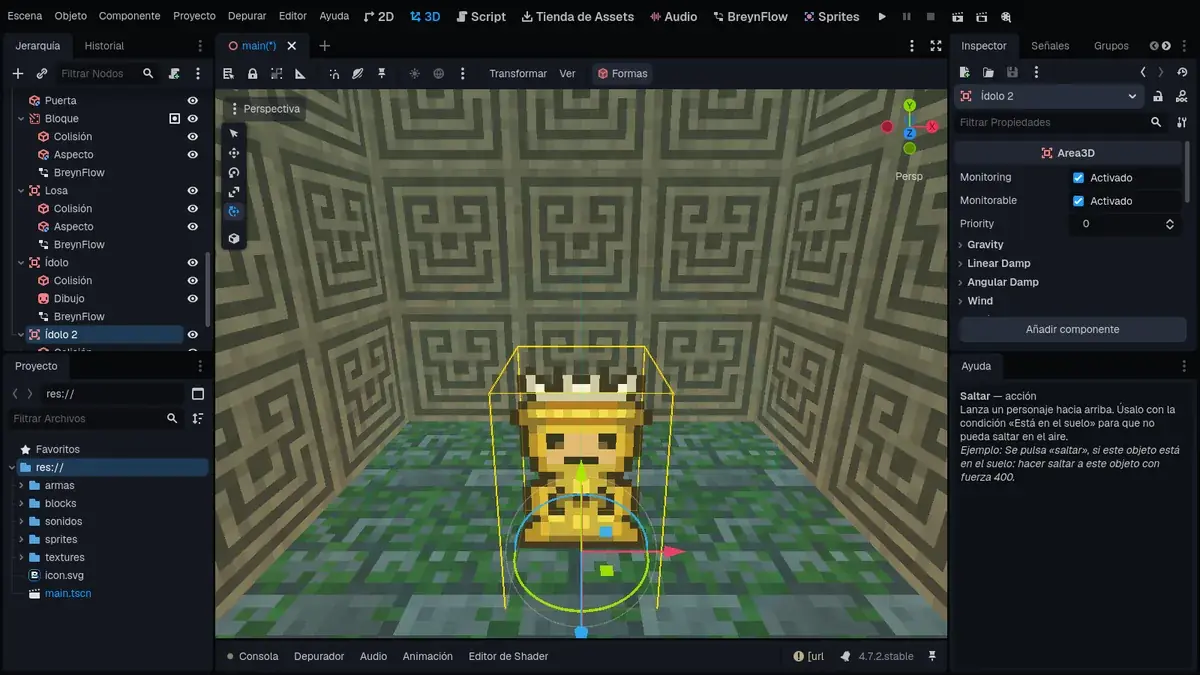
Task: Open the Transformar menu button
Action: (x=518, y=74)
